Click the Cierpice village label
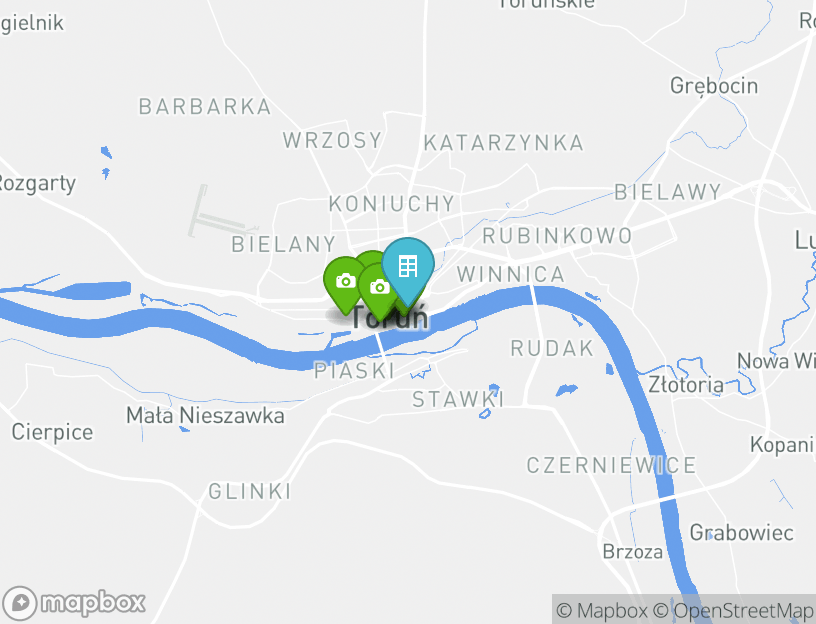The width and height of the screenshot is (816, 624). [52, 432]
